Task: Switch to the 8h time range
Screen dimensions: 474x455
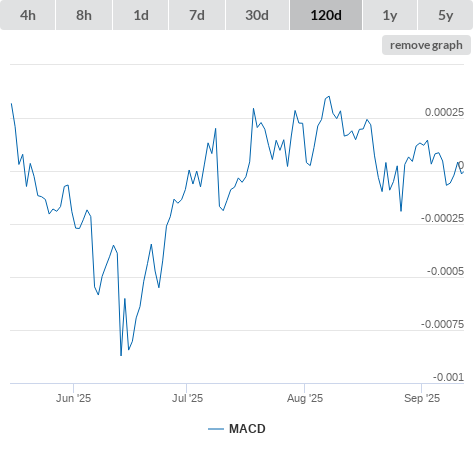Action: (84, 15)
